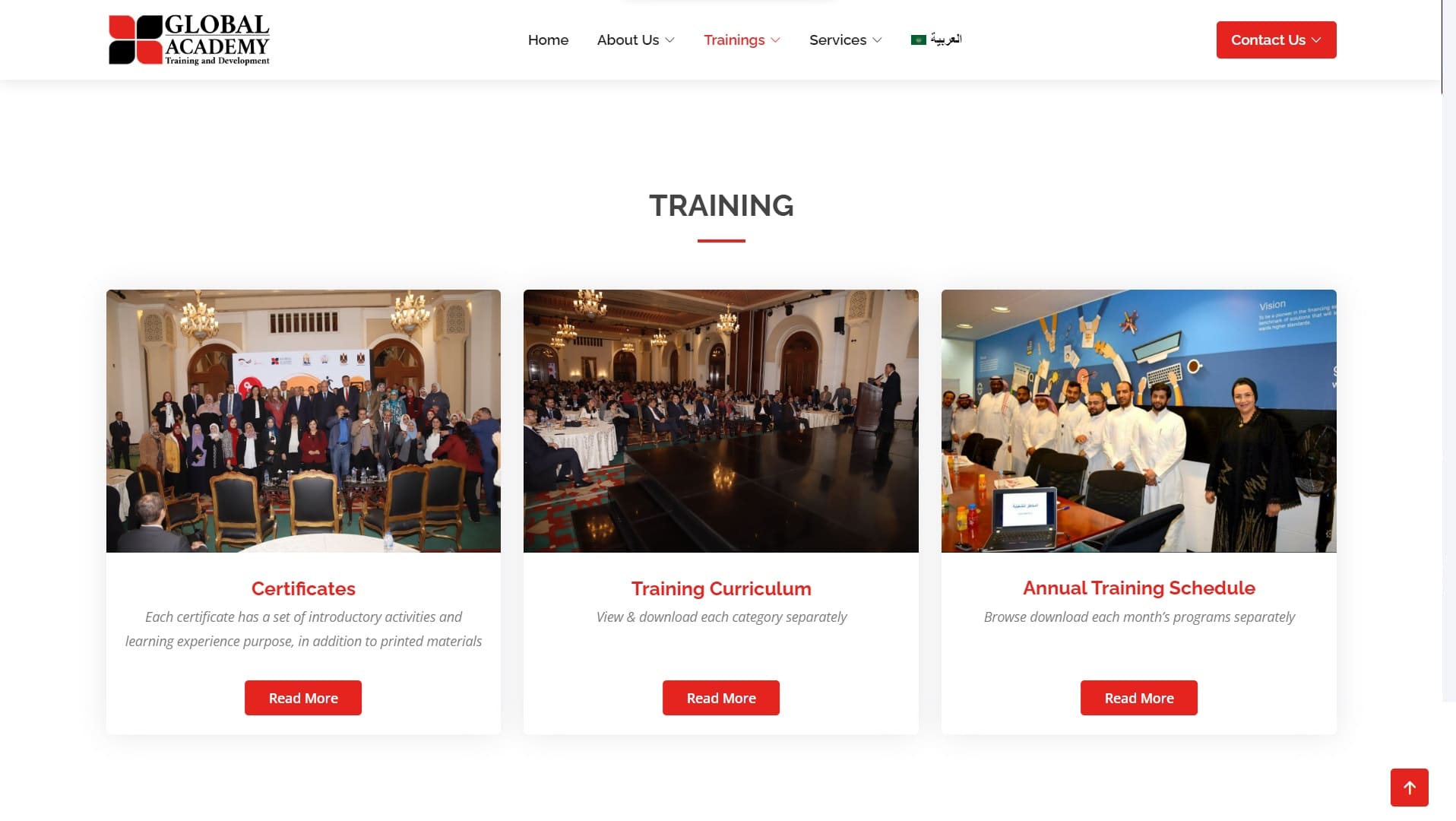This screenshot has height=821, width=1456.
Task: Click the Global Academy logo
Action: coord(189,40)
